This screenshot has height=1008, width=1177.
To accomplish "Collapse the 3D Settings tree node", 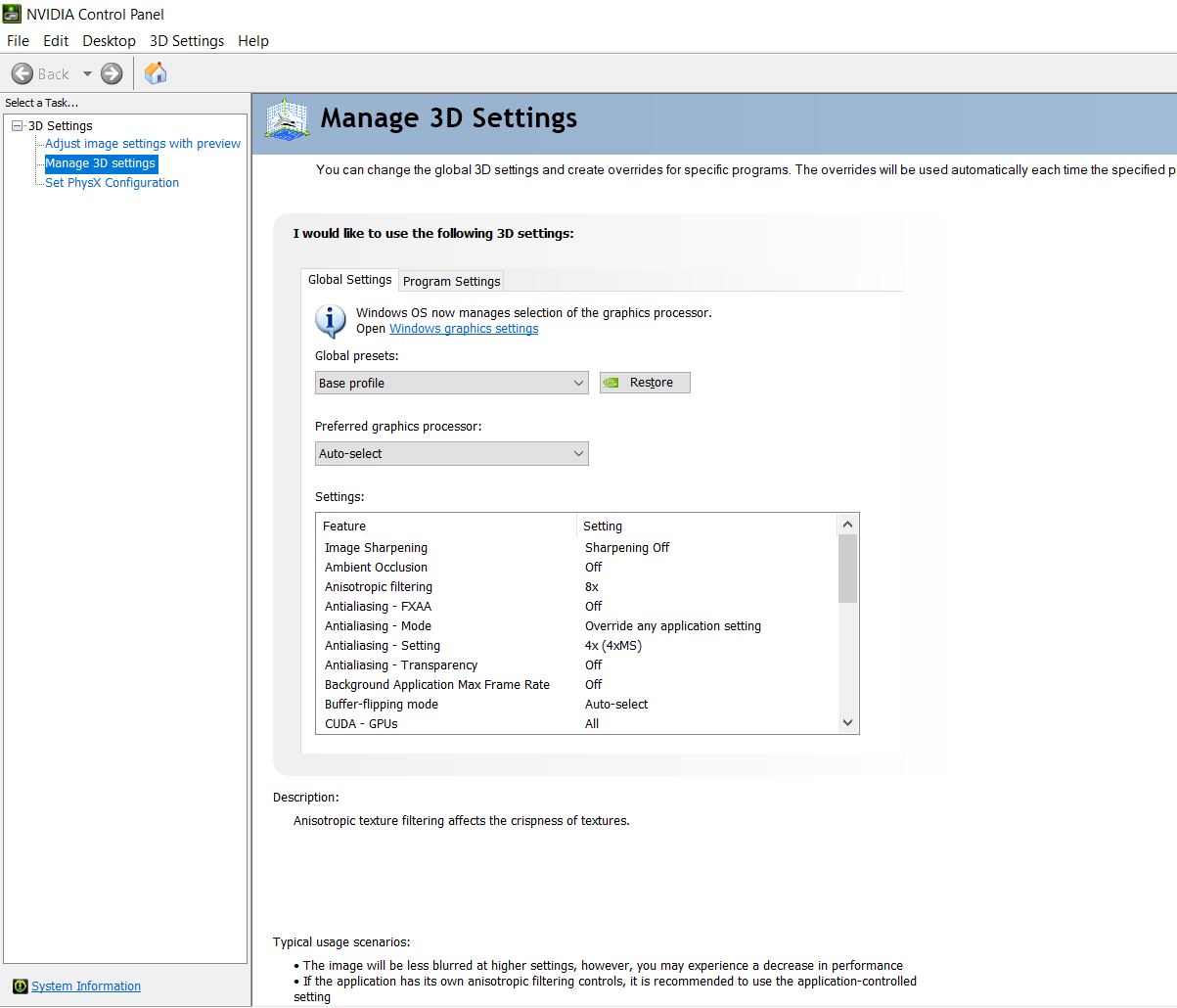I will [17, 125].
